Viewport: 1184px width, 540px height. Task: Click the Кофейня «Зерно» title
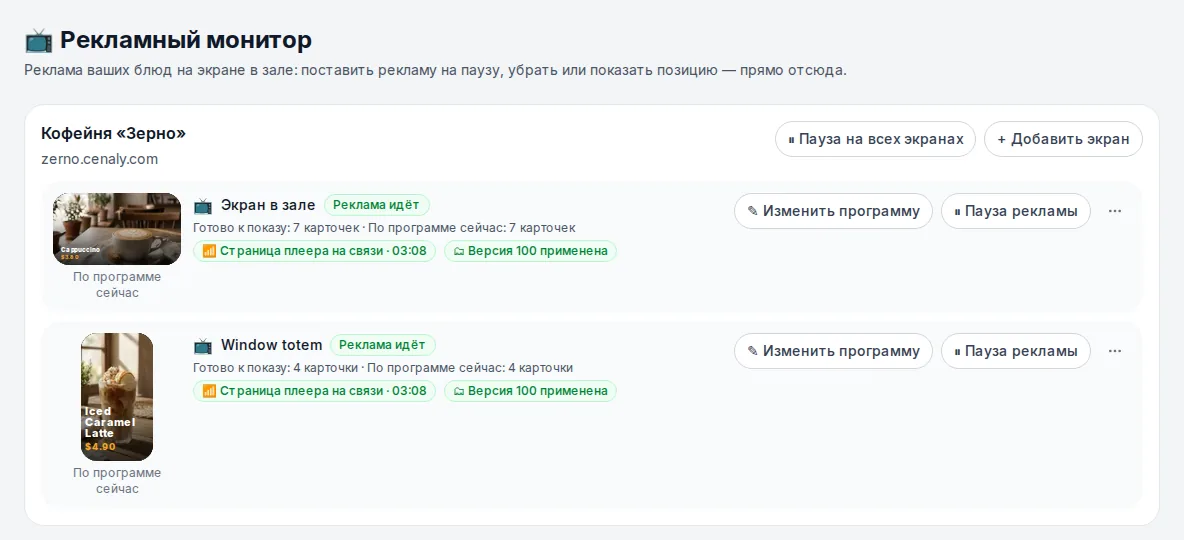113,134
